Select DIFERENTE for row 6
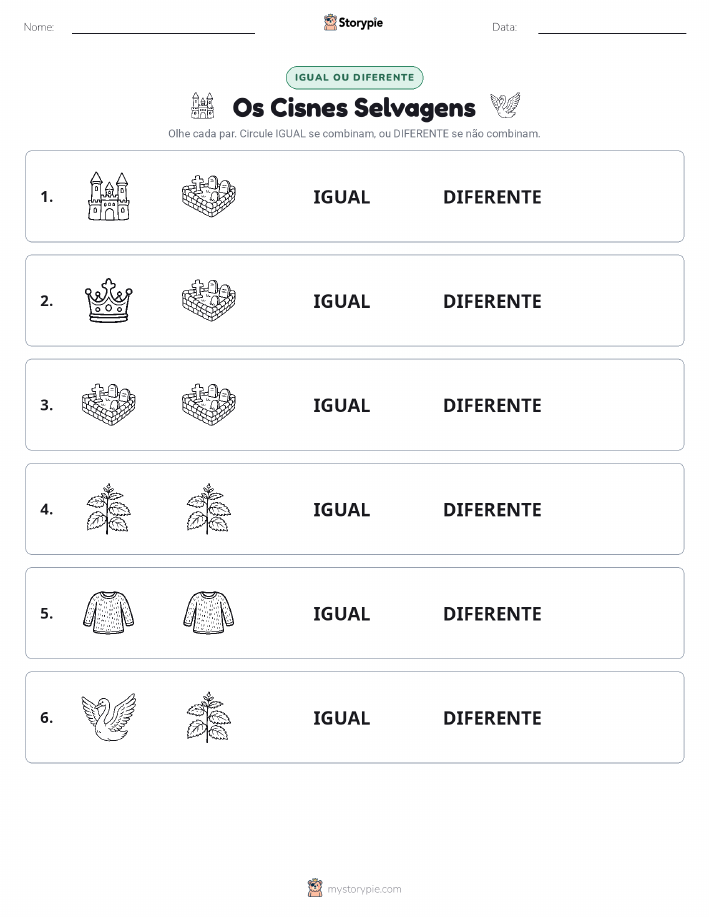The image size is (709, 917). [492, 718]
